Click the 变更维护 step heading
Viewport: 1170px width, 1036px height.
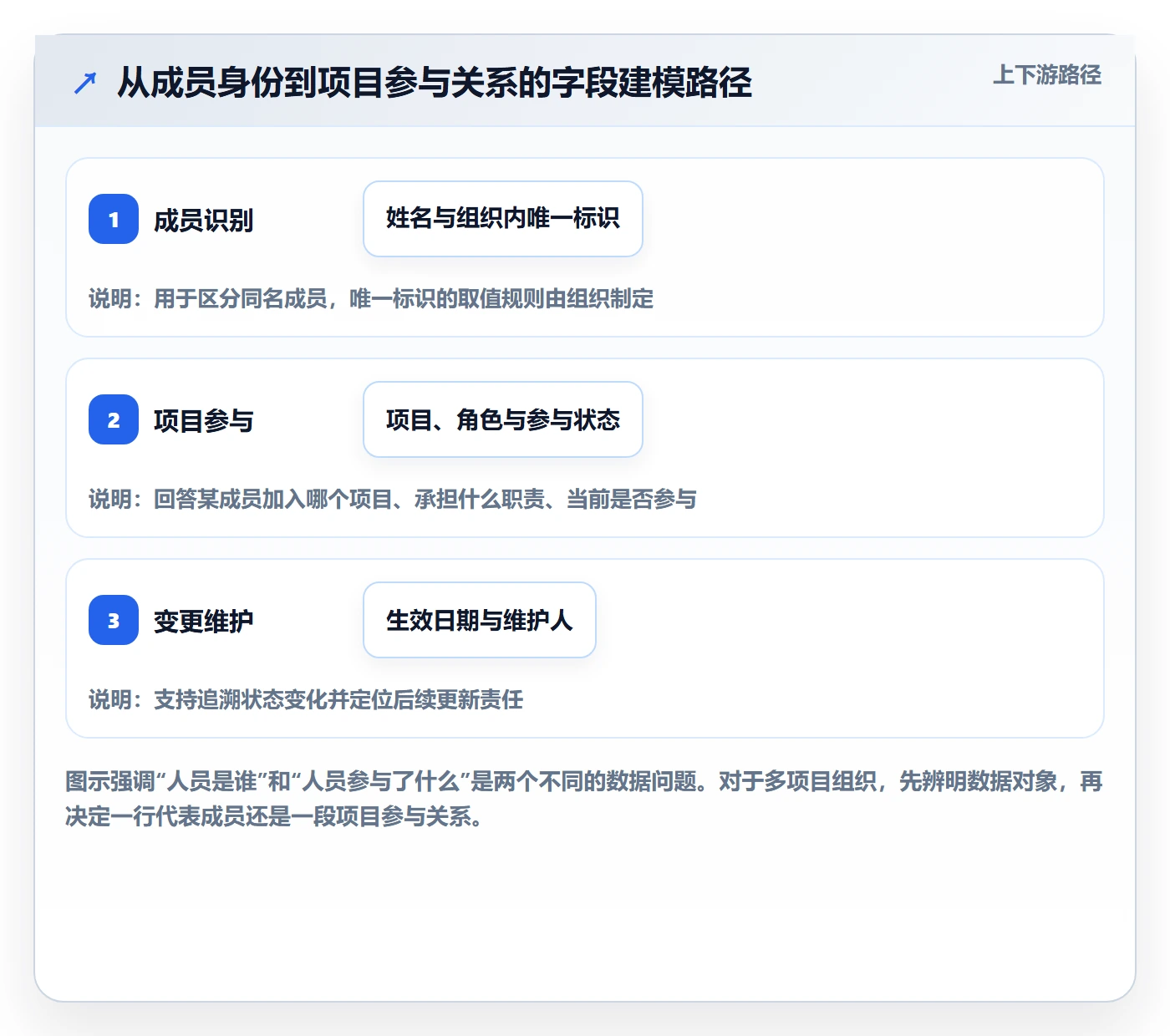(204, 622)
